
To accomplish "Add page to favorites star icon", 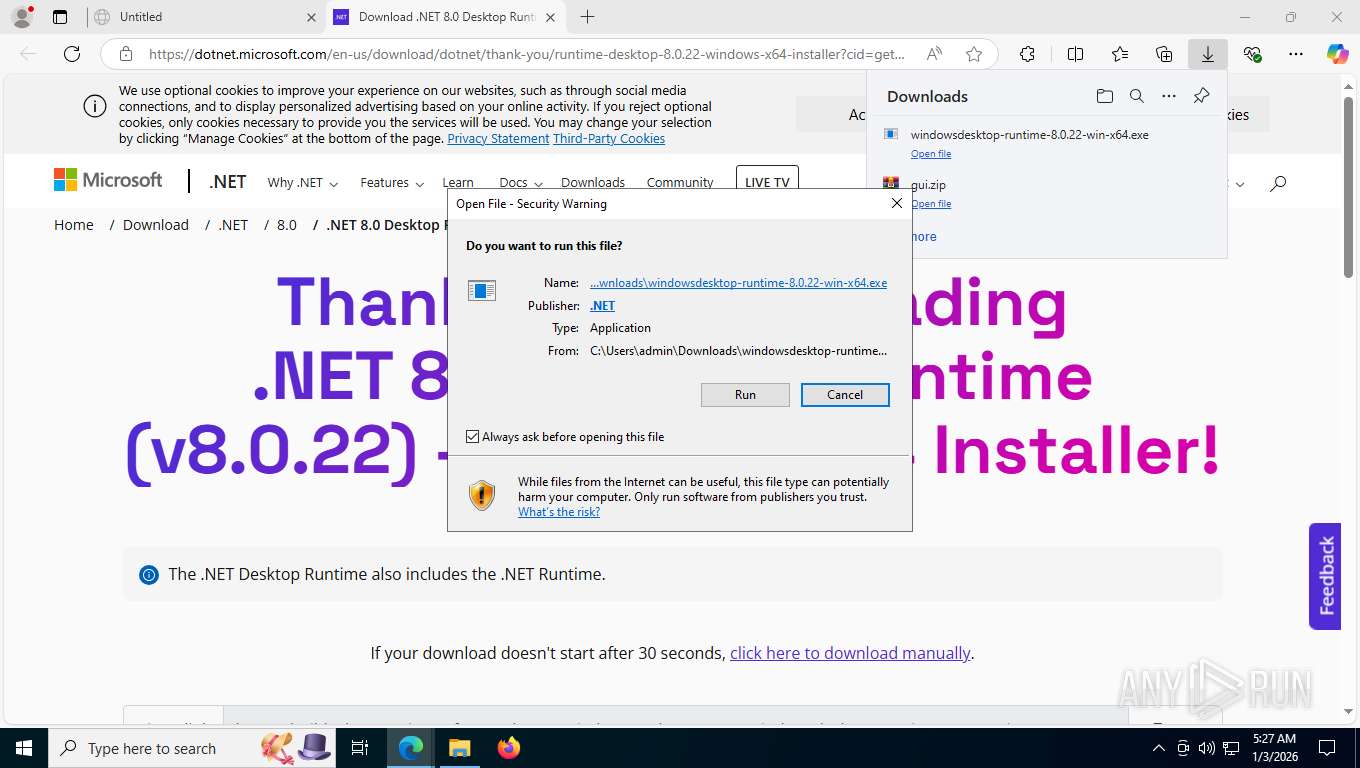I will pyautogui.click(x=974, y=54).
